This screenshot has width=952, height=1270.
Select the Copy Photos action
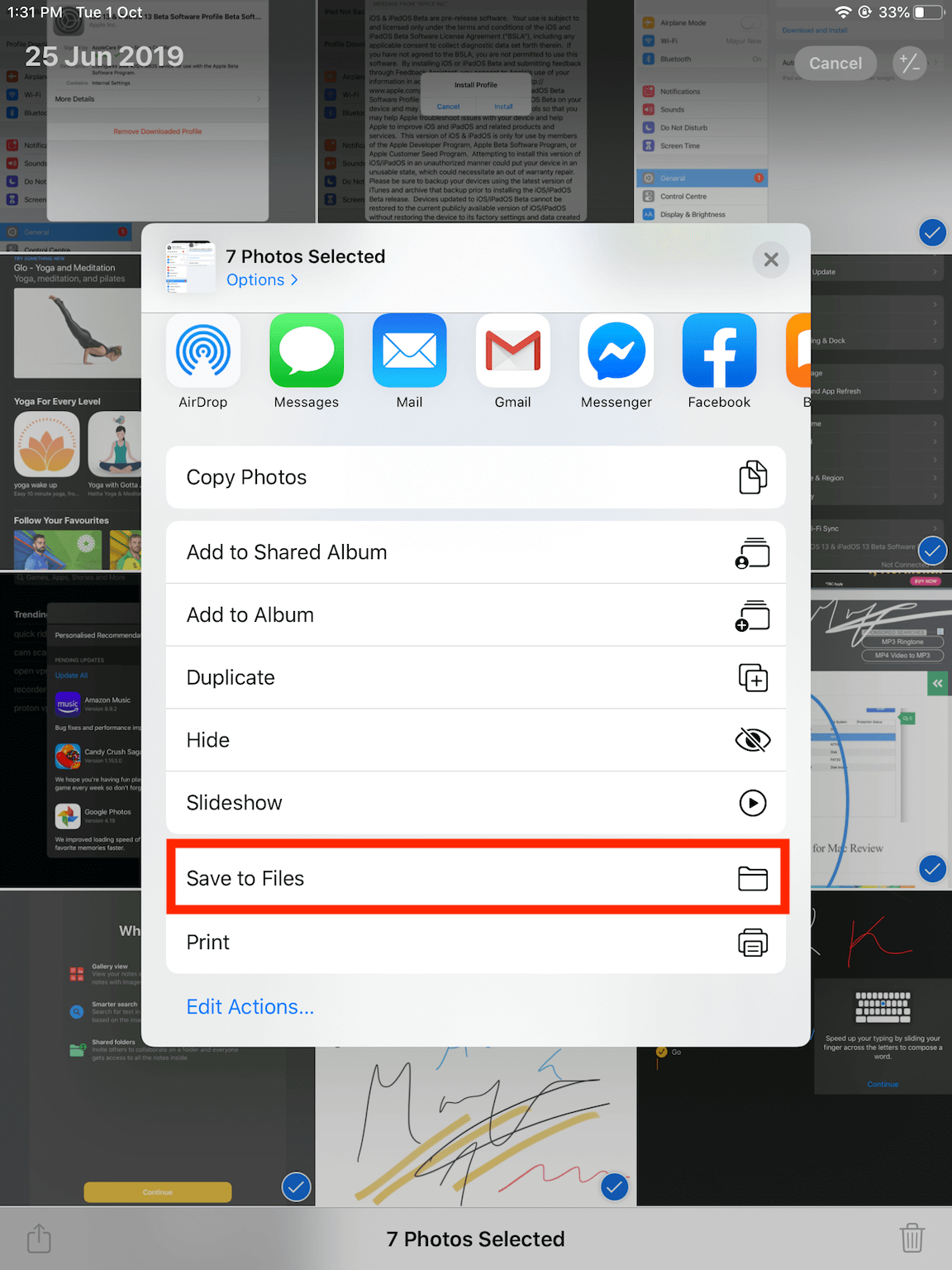coord(476,477)
